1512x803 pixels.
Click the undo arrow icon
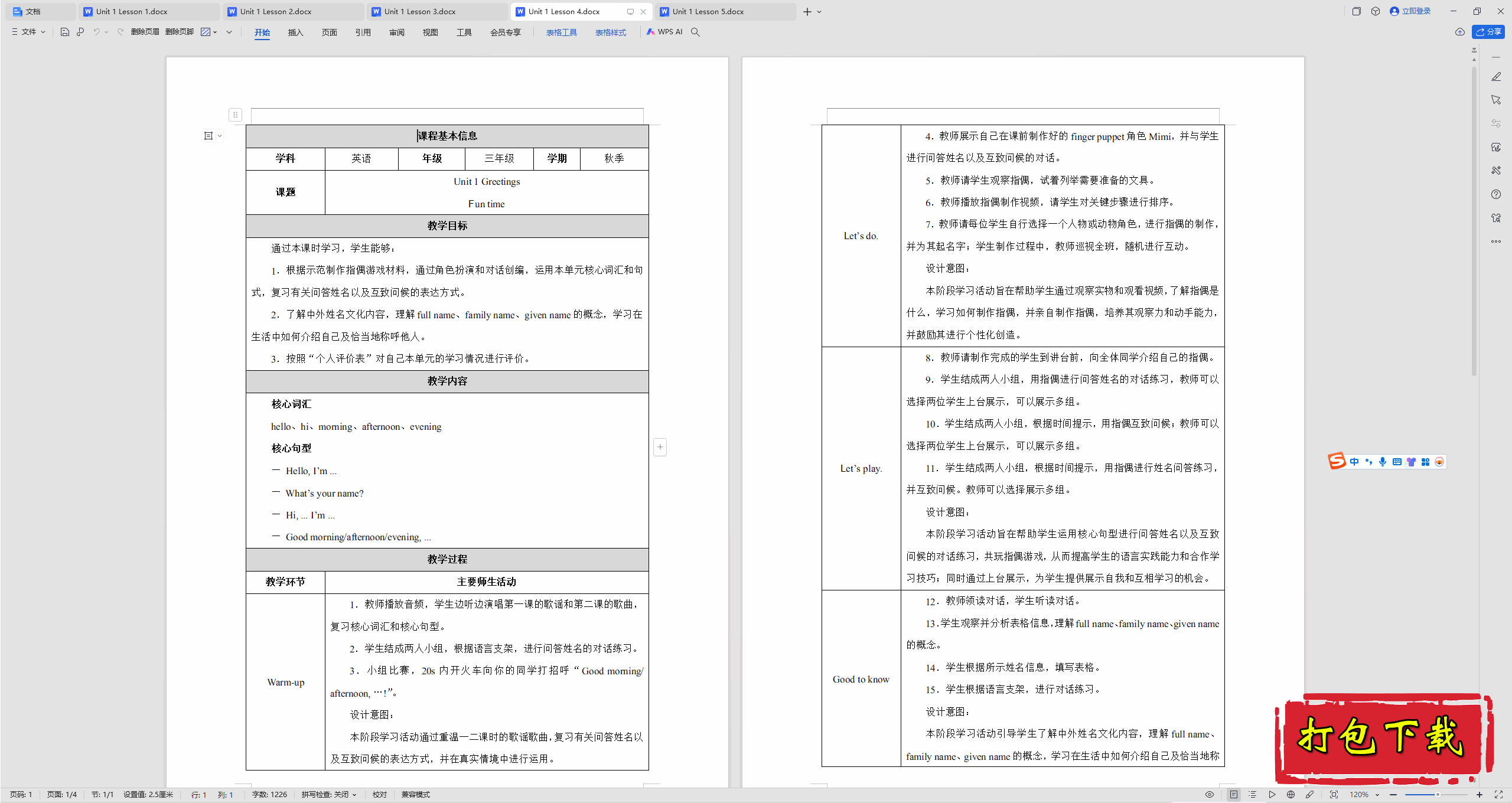coord(96,32)
